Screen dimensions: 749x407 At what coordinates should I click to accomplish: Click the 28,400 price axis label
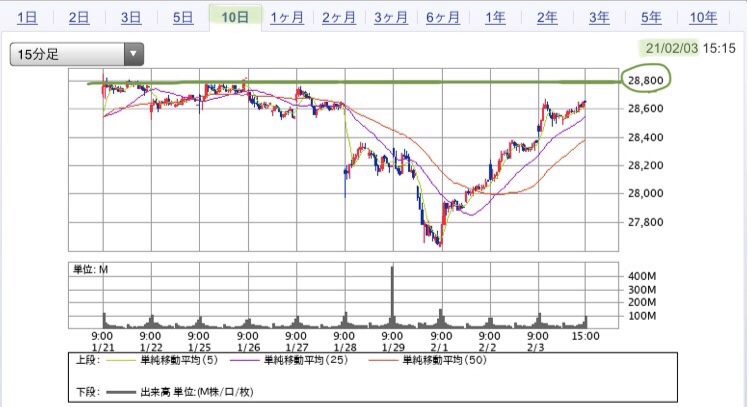click(646, 137)
